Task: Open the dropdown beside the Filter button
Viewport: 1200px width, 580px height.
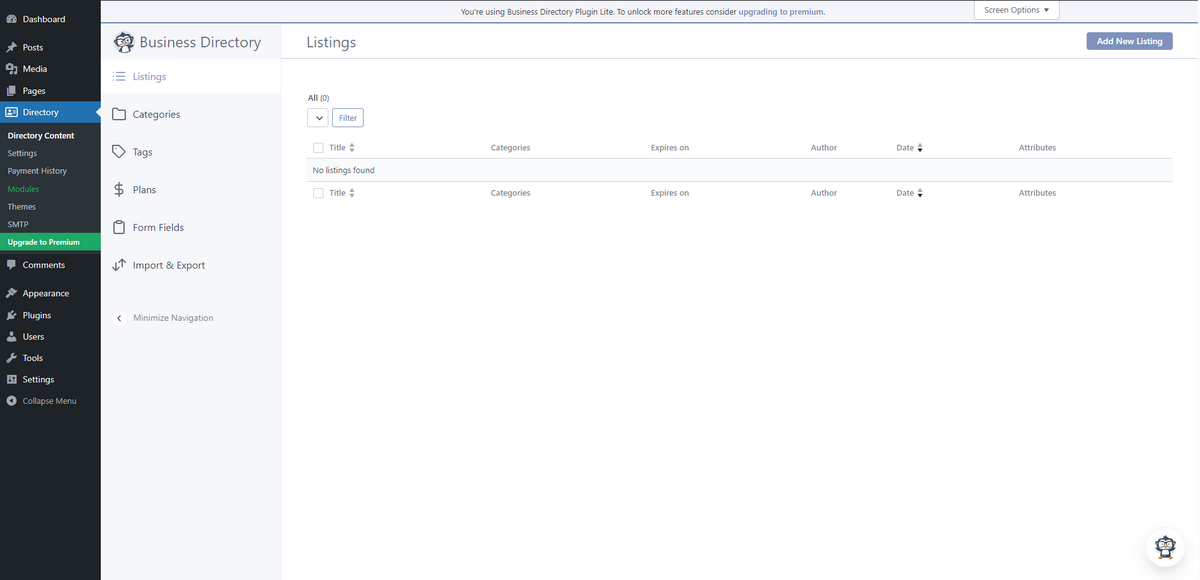Action: coord(318,118)
